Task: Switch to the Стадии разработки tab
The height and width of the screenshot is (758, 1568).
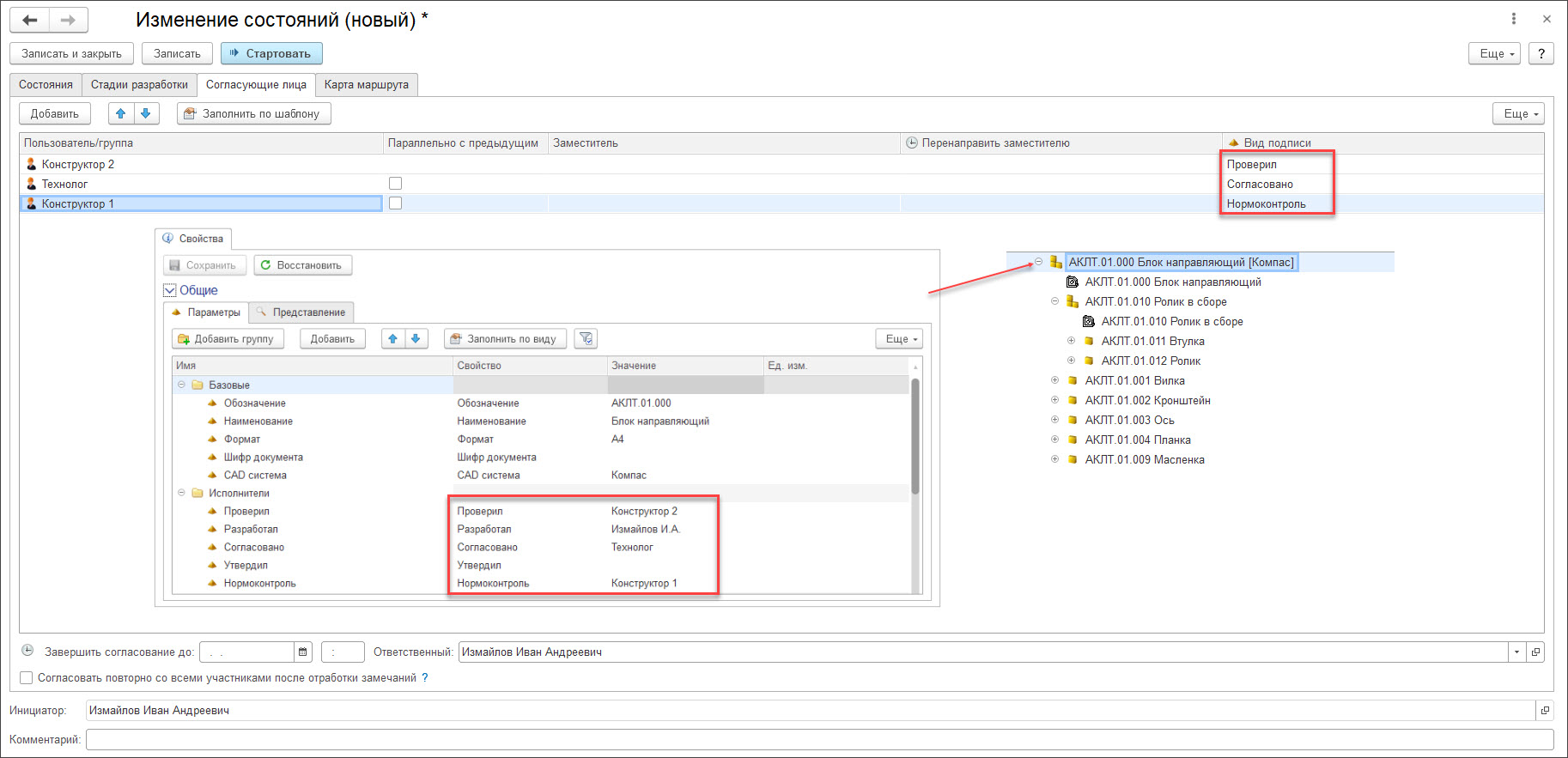Action: click(139, 84)
